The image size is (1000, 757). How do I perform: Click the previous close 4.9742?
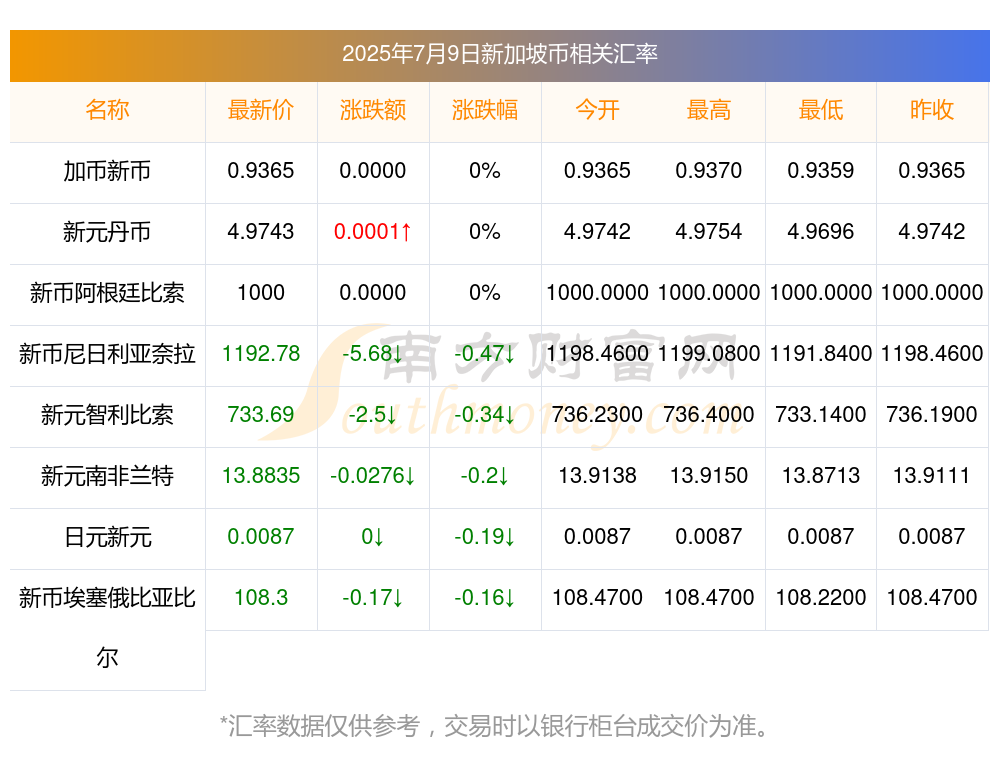click(x=932, y=232)
